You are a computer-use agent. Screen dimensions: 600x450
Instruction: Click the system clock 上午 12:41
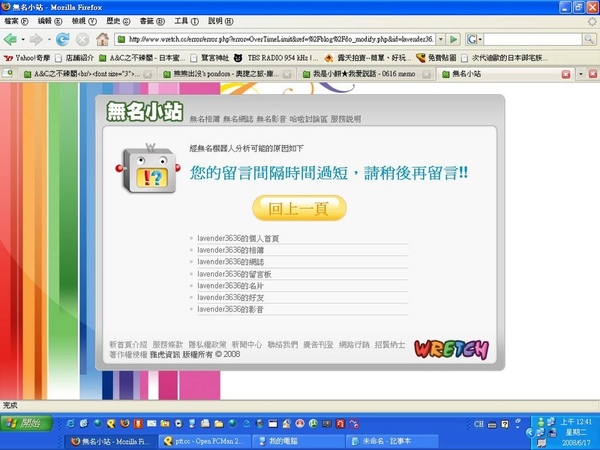[576, 422]
